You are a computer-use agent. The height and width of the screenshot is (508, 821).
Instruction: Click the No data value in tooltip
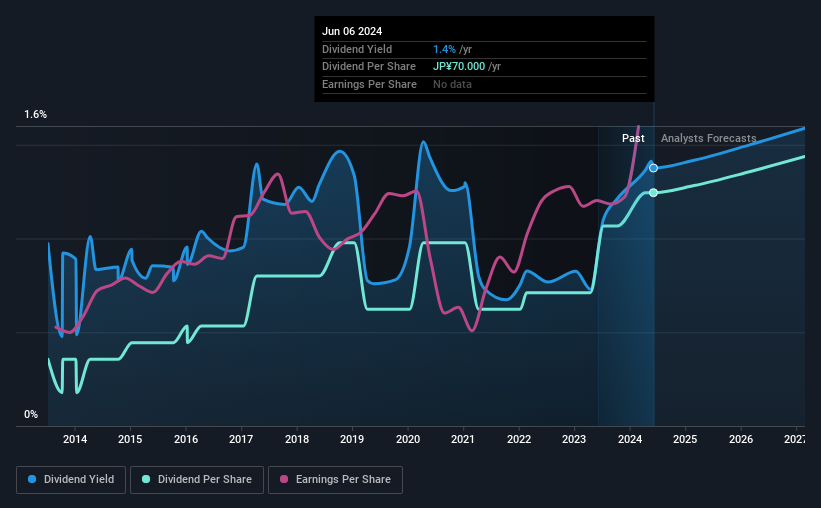click(x=452, y=84)
